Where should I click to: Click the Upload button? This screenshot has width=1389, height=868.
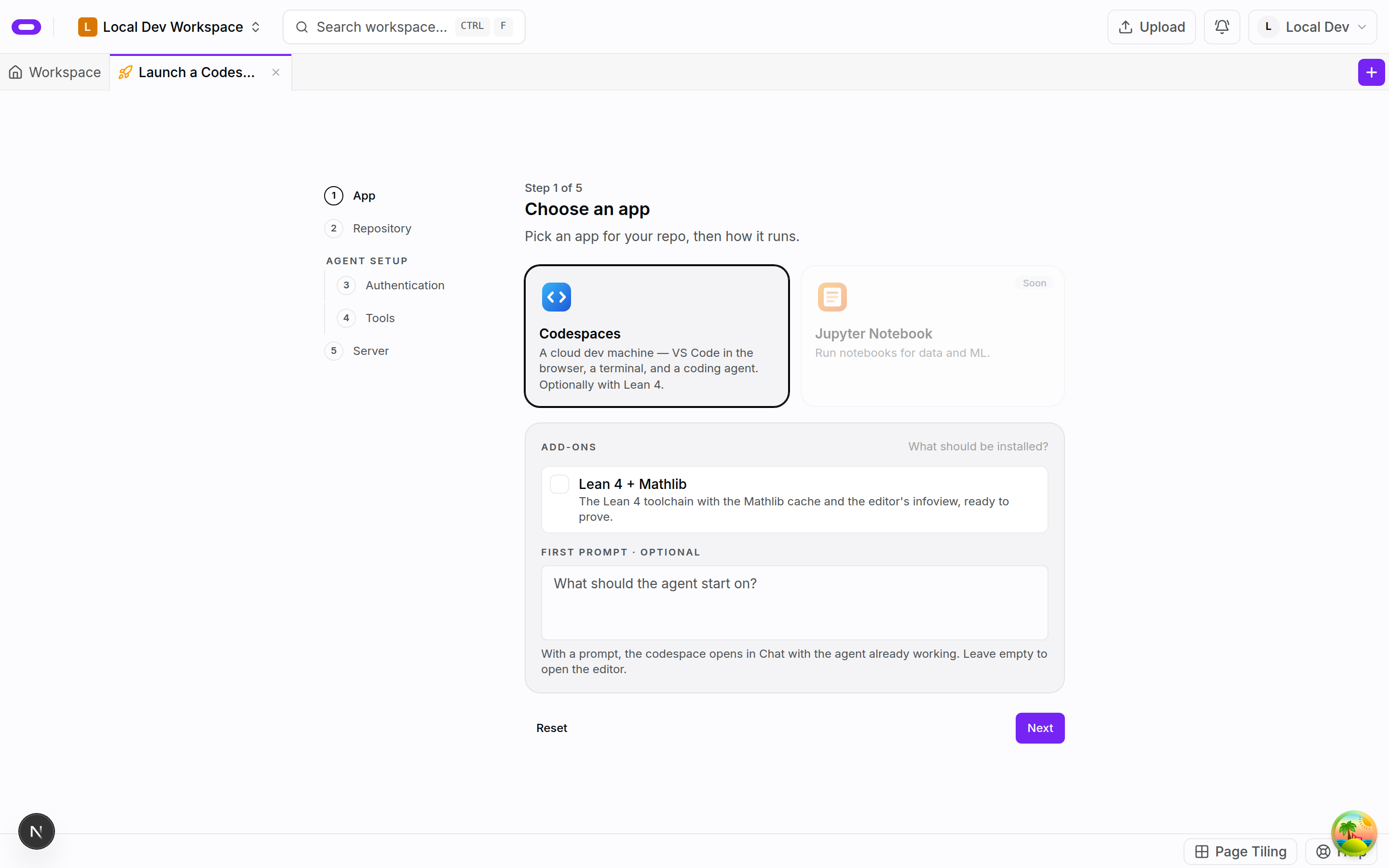tap(1151, 27)
